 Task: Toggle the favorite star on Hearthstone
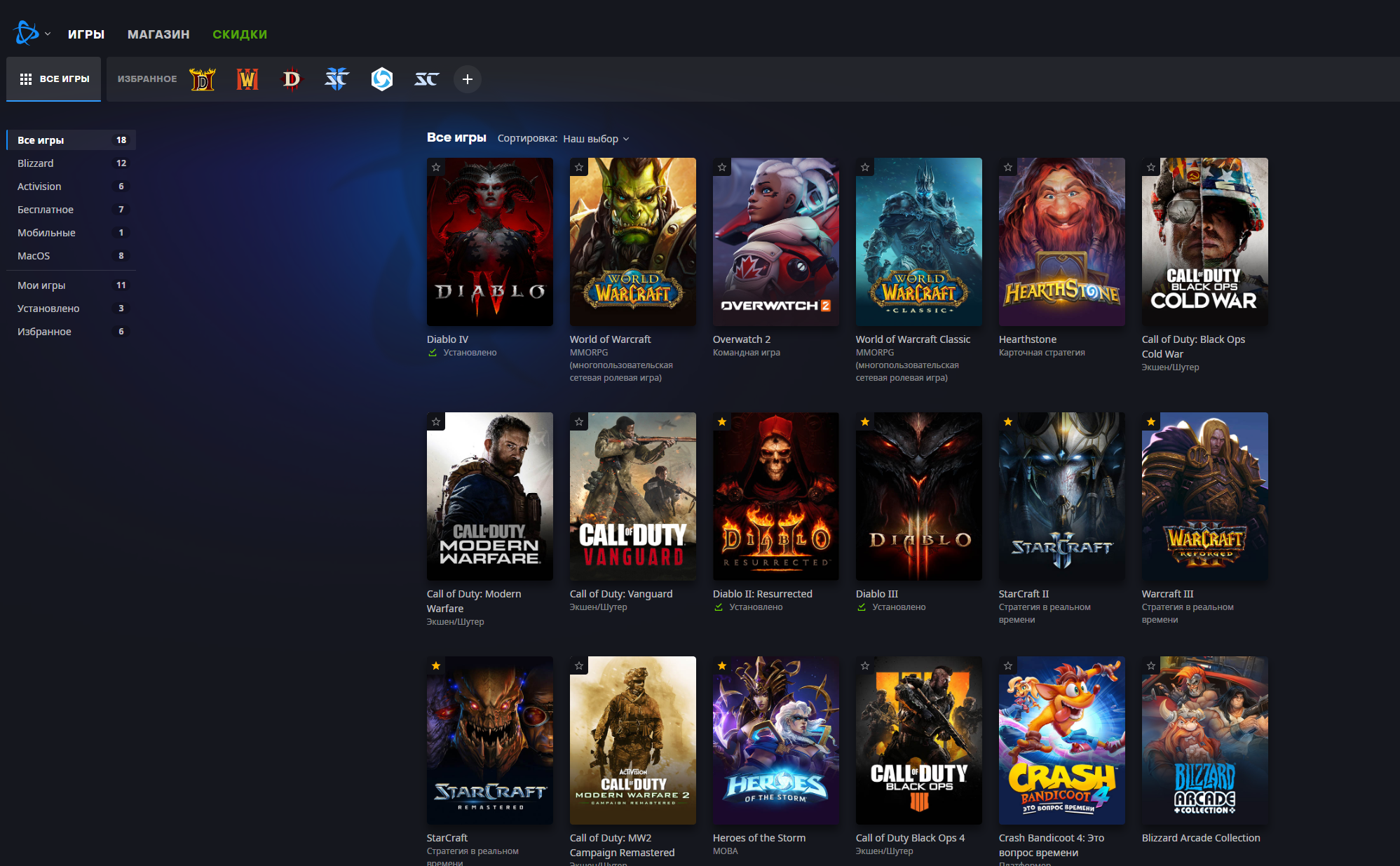(1008, 168)
